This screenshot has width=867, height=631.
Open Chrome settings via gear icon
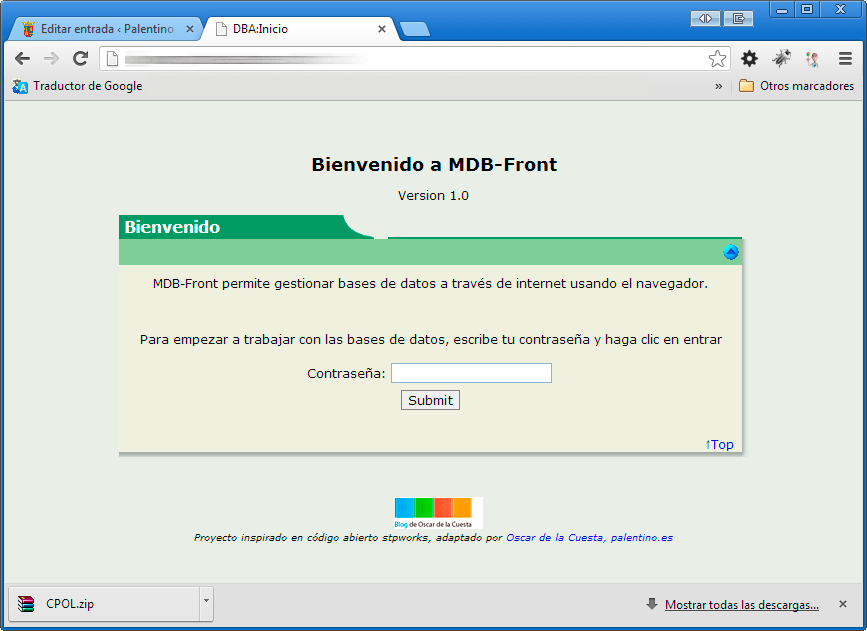click(x=749, y=59)
